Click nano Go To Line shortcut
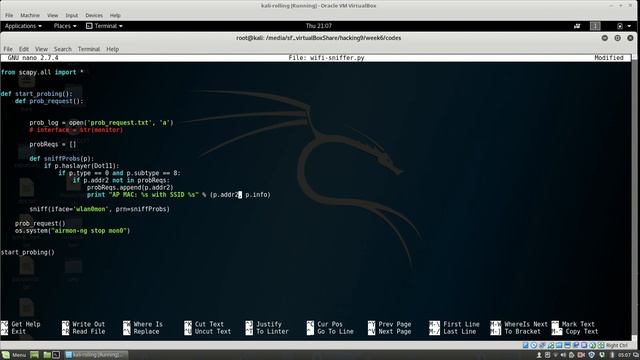Viewport: 640px width, 360px height. [330, 331]
